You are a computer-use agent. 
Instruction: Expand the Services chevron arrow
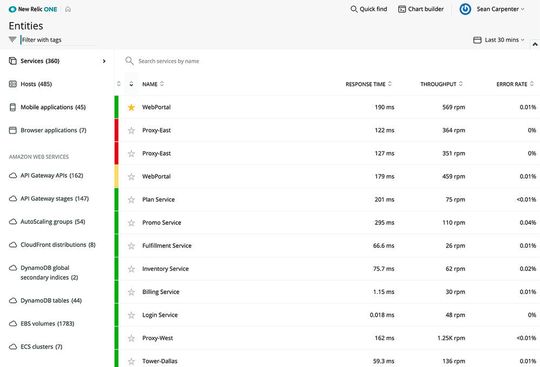click(x=104, y=61)
